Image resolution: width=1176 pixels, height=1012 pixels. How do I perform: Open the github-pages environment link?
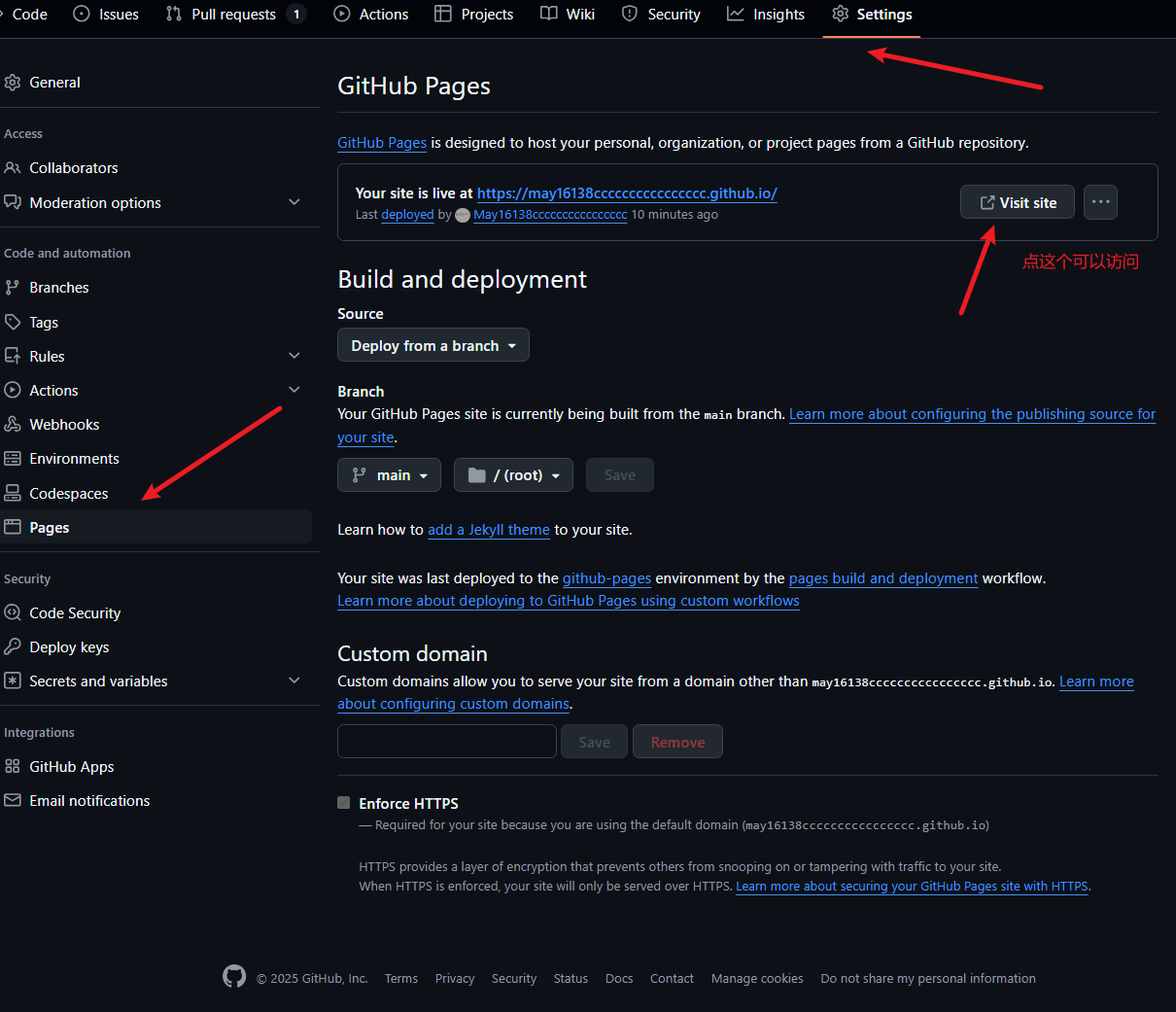click(606, 578)
